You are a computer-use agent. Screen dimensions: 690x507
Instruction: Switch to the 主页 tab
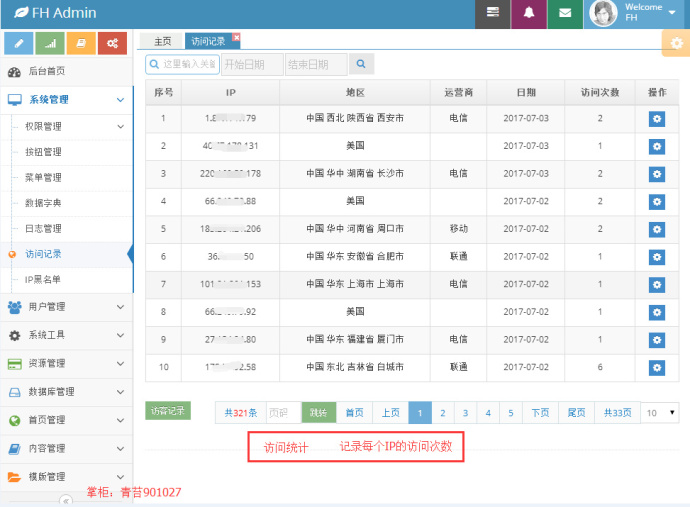[162, 41]
